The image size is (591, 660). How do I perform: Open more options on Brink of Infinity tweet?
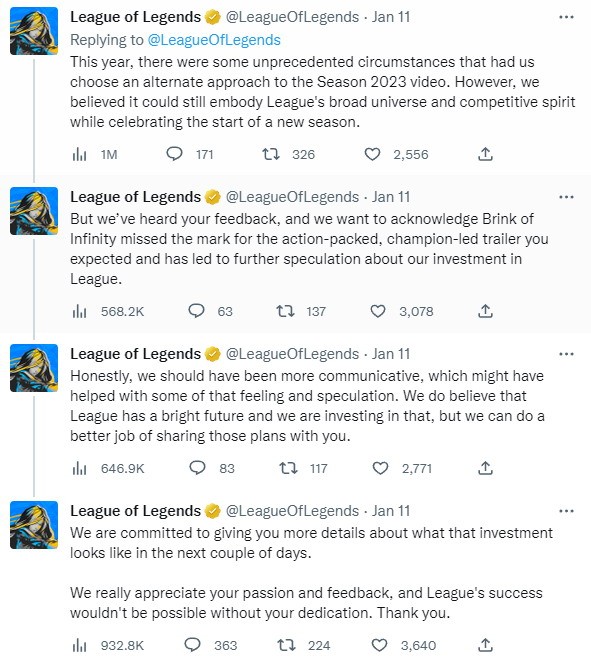[566, 197]
